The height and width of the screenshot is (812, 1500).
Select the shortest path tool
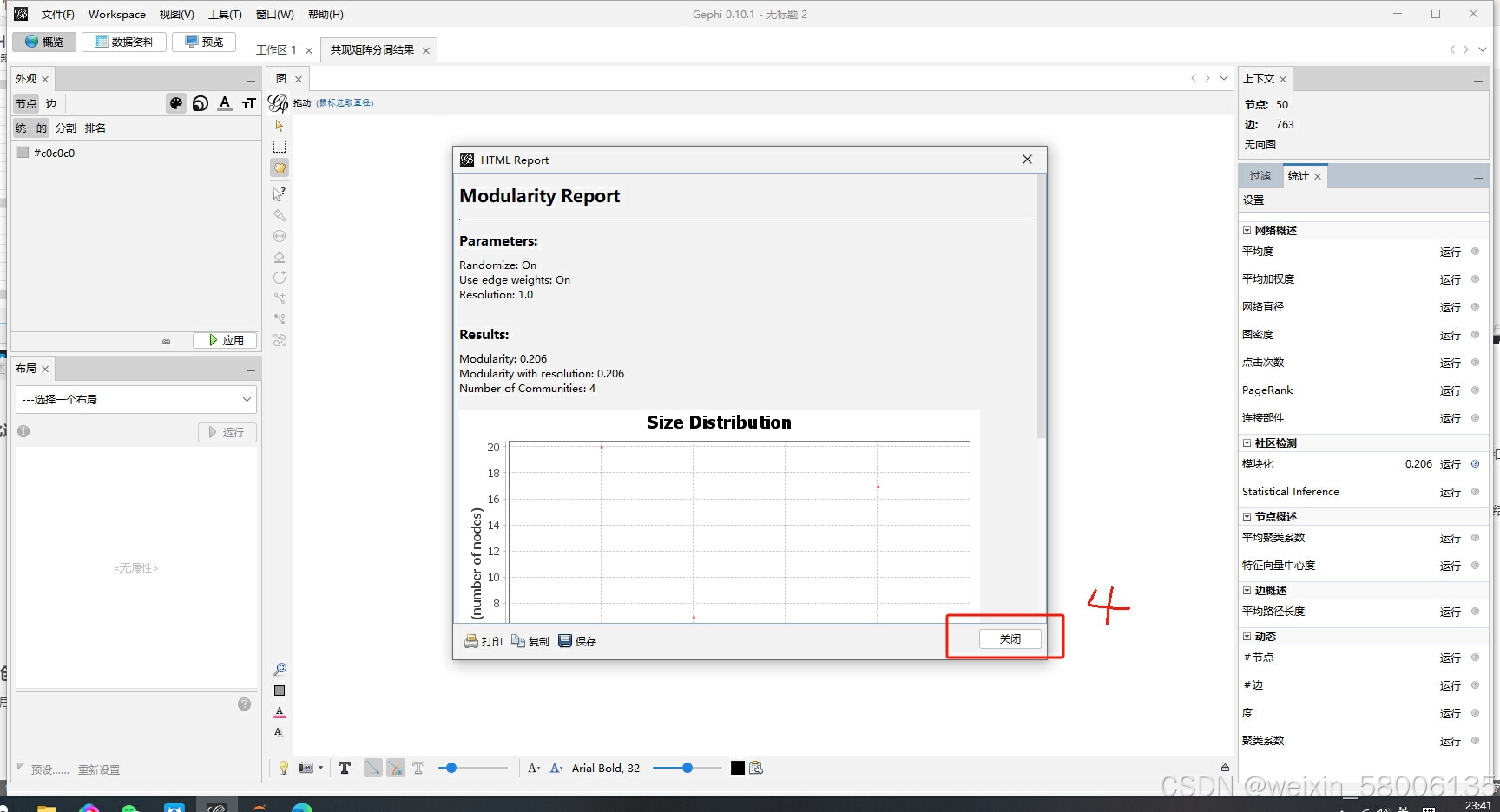coord(280,319)
